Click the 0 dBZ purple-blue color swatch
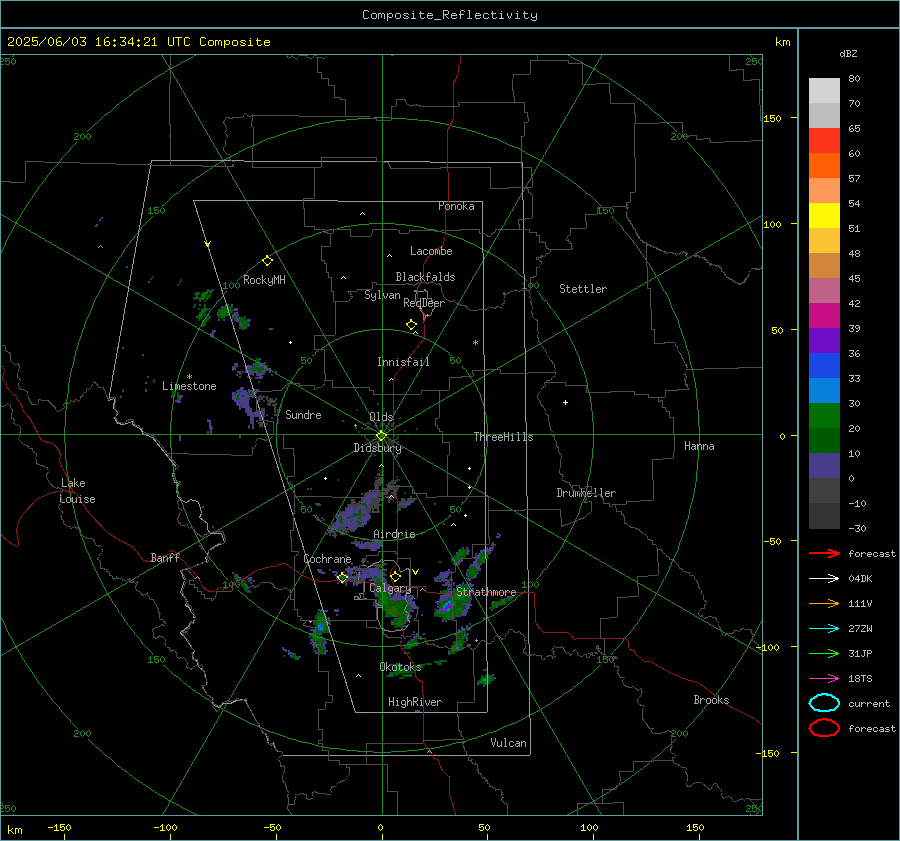 [824, 466]
